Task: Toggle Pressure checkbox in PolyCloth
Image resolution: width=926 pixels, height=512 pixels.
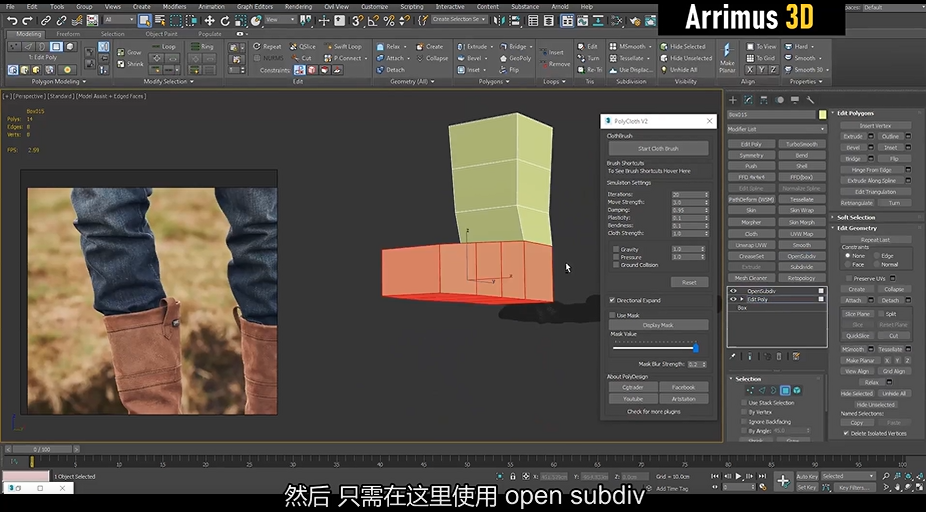Action: coord(616,257)
